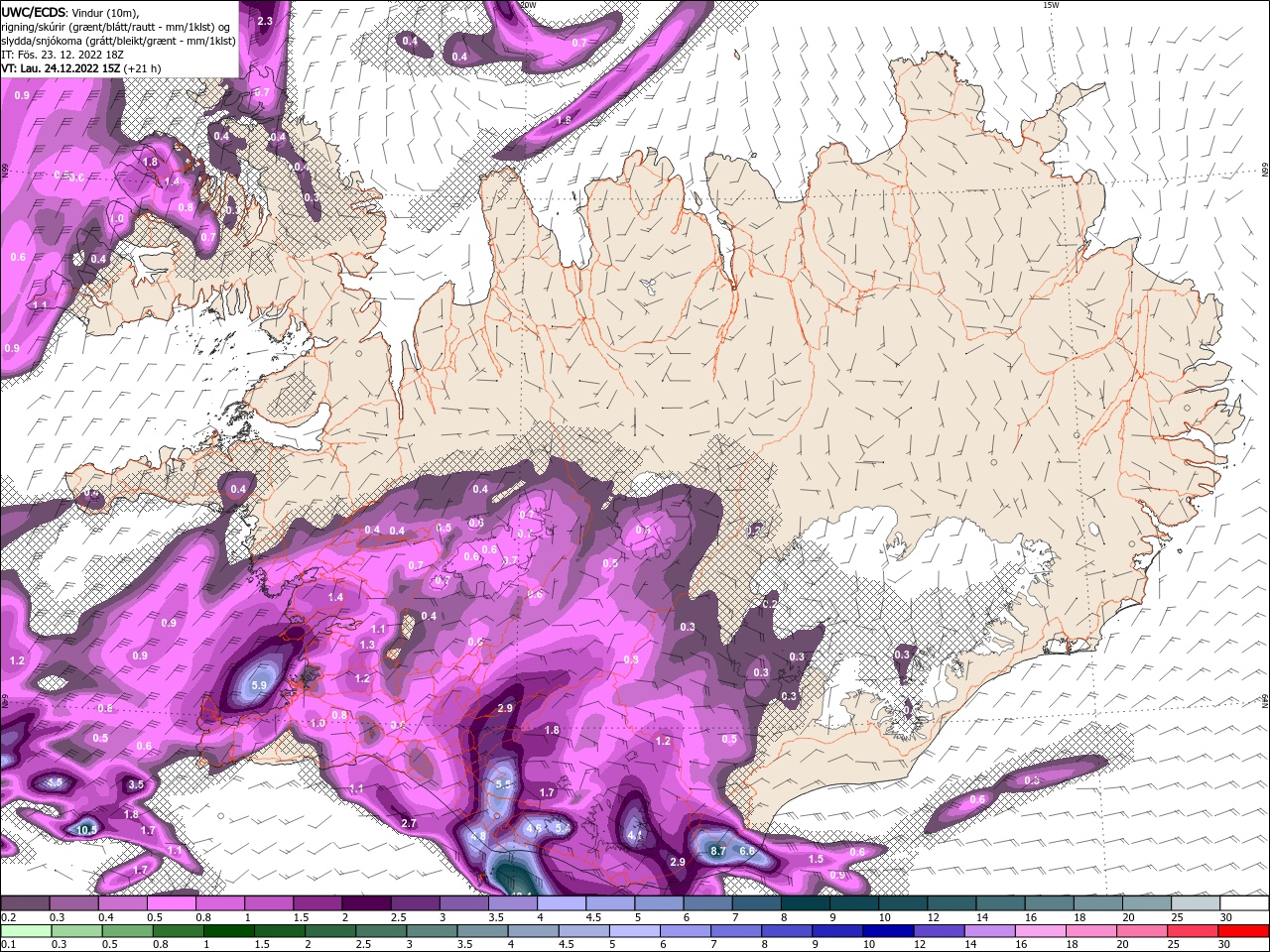Select the 10.5 precipitation value
The width and height of the screenshot is (1270, 952).
point(86,829)
